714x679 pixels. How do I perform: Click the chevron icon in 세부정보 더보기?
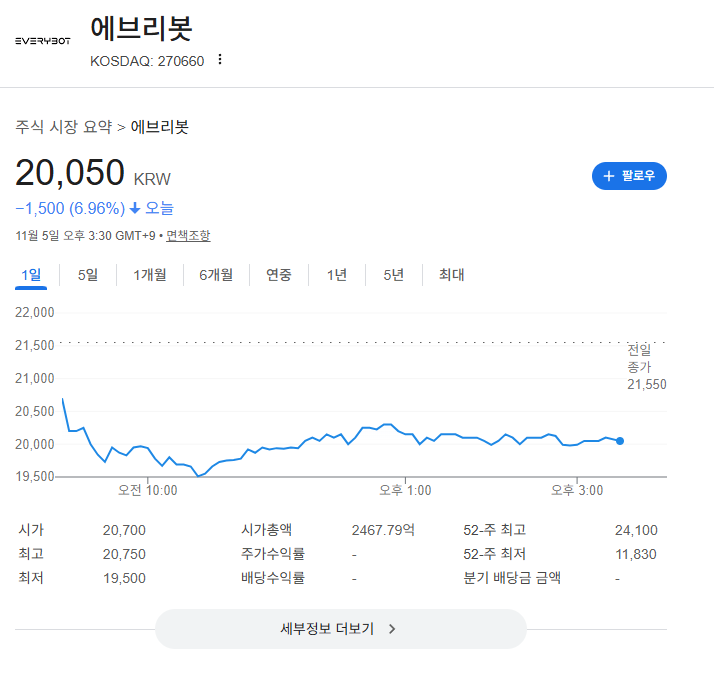tap(392, 629)
